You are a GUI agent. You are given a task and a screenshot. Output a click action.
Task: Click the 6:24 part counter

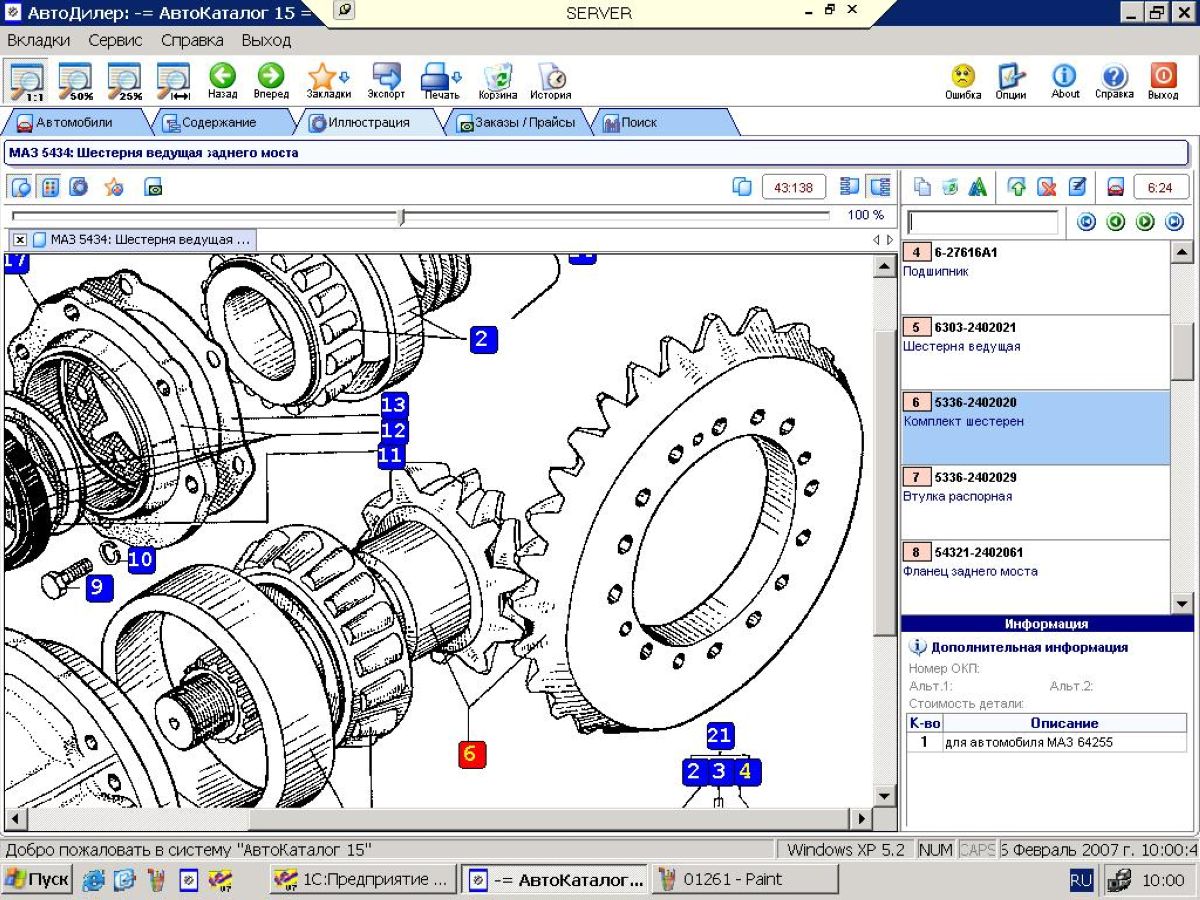pos(1160,187)
